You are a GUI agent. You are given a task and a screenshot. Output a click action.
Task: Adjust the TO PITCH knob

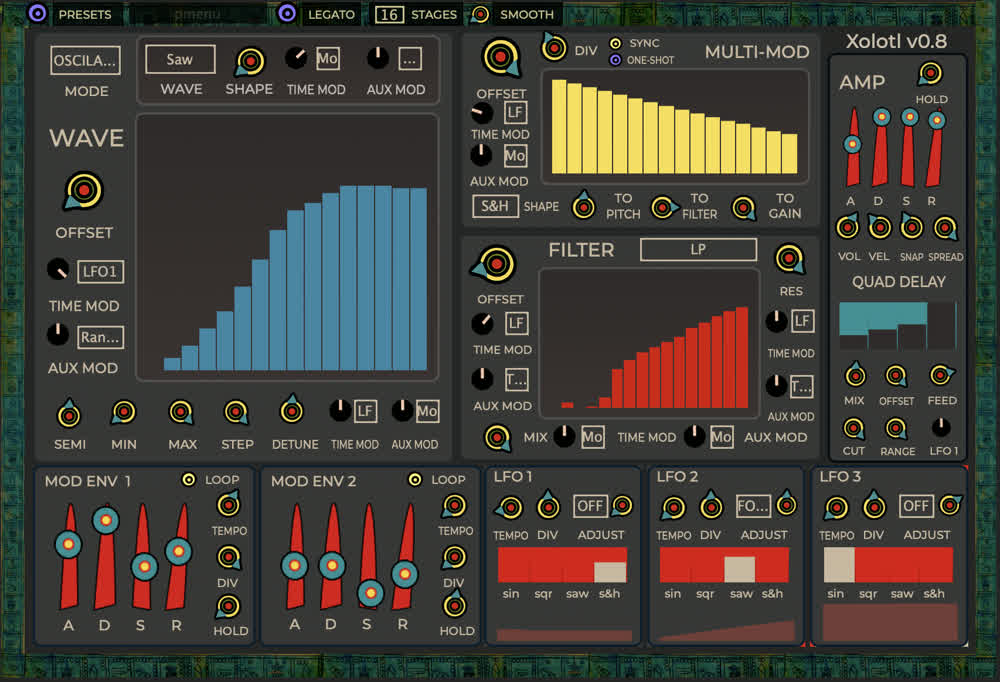[x=583, y=206]
